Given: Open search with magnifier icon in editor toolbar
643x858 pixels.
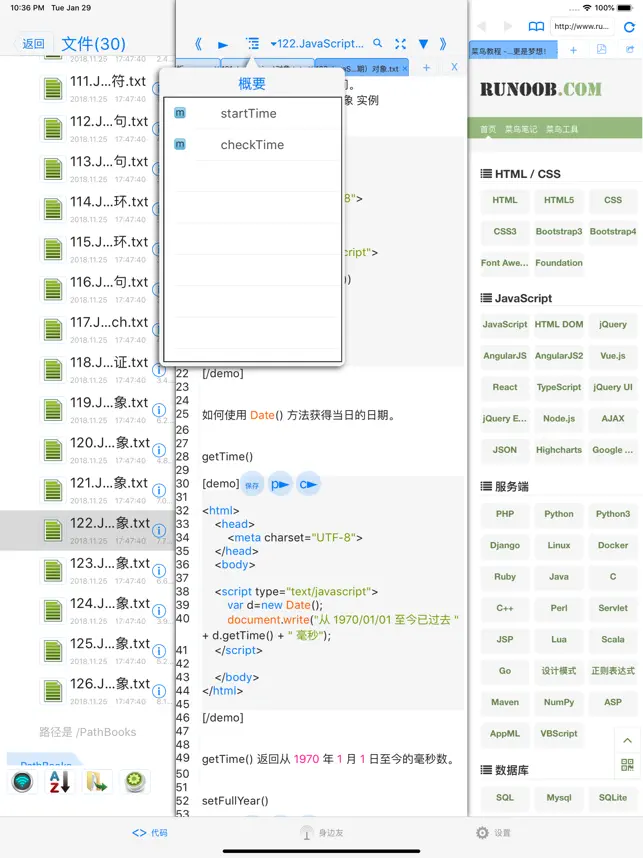Looking at the screenshot, I should pyautogui.click(x=378, y=43).
